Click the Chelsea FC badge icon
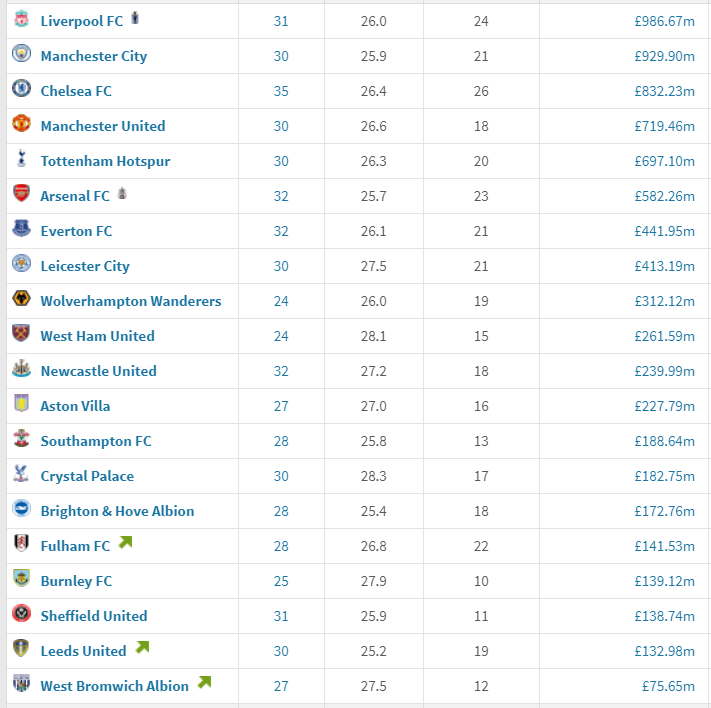The image size is (711, 708). (21, 88)
